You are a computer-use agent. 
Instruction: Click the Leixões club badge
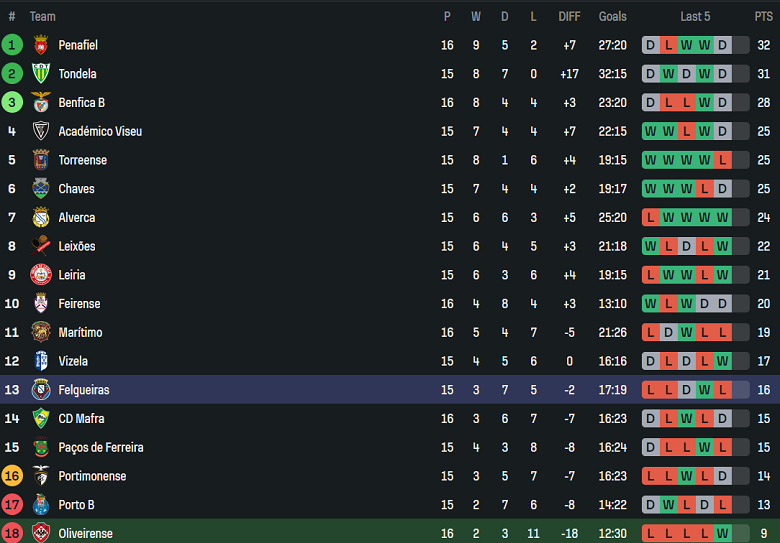pyautogui.click(x=41, y=246)
